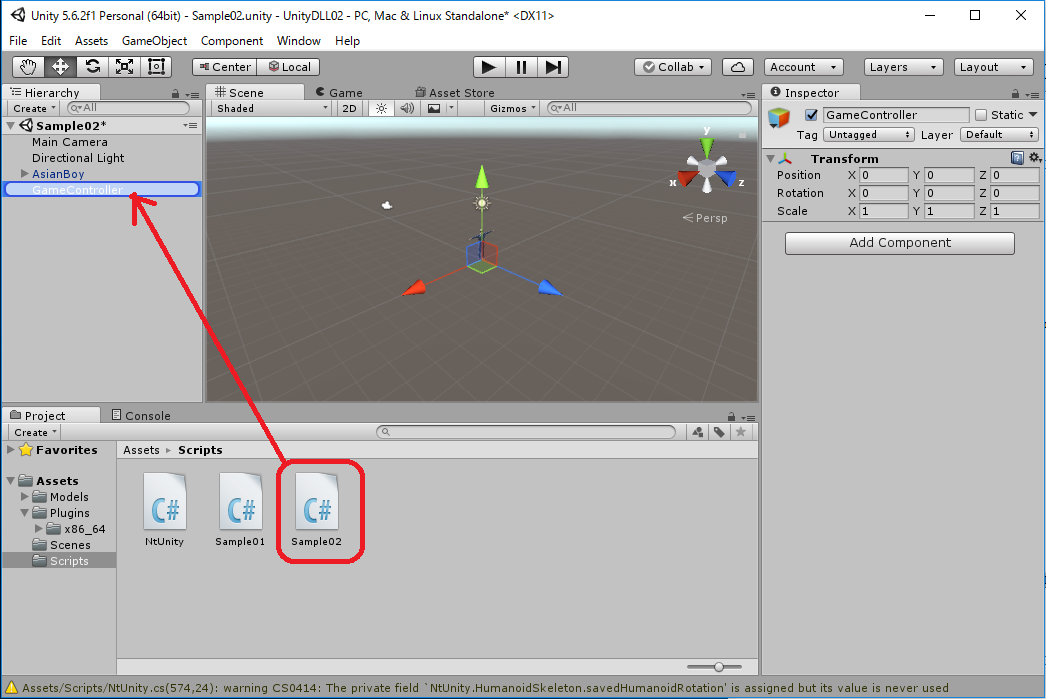Click the Add Component button

coord(899,243)
